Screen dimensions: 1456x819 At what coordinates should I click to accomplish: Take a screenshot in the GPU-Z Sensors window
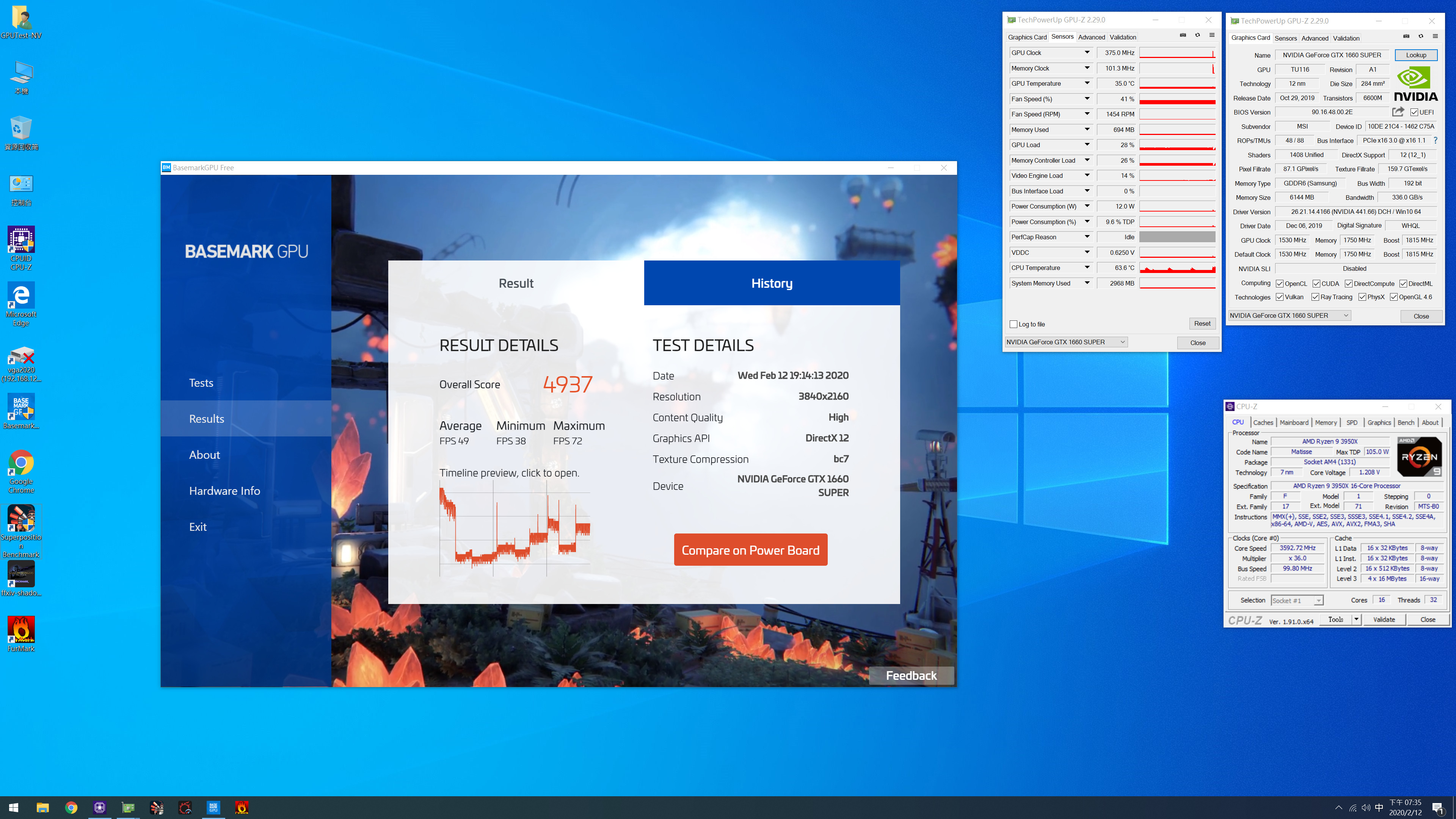coord(1183,35)
